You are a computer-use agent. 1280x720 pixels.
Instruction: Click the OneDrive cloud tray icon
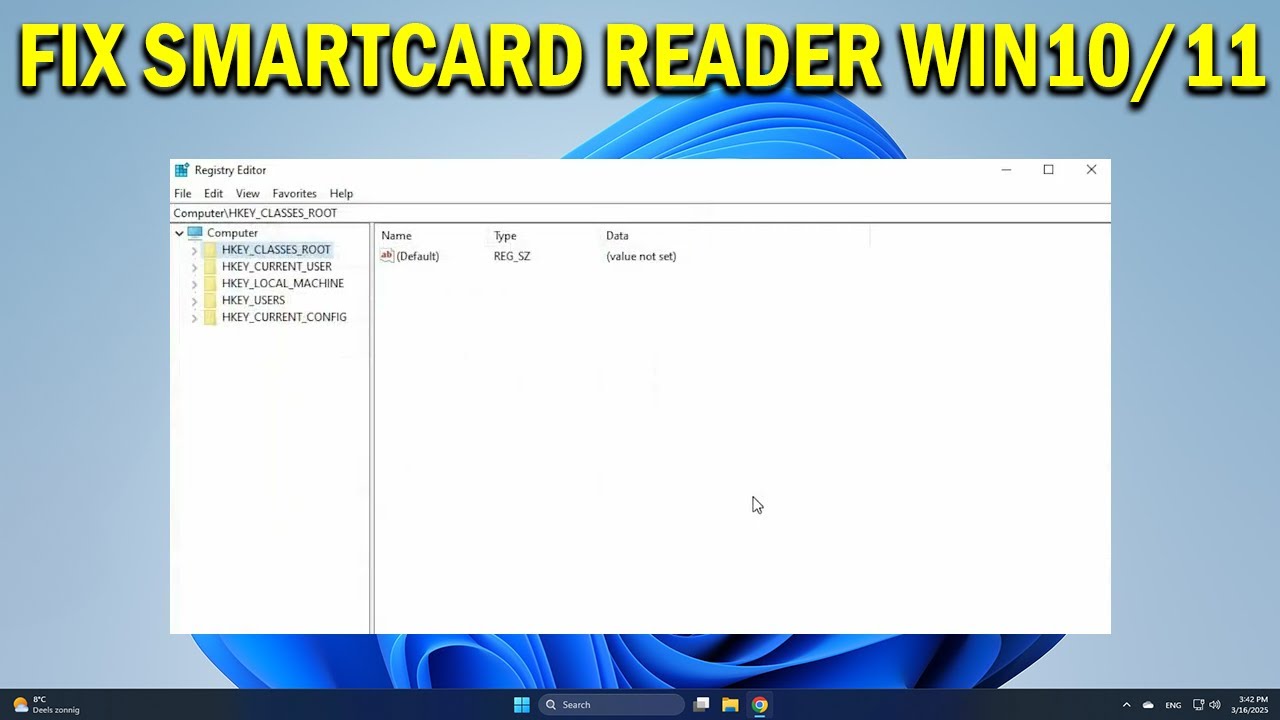click(1148, 705)
